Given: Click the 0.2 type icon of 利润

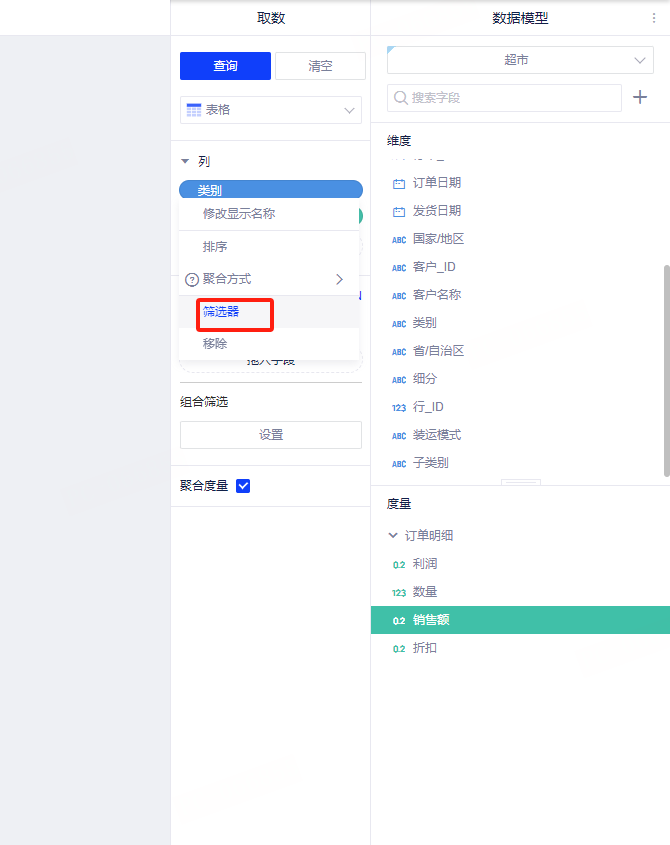Looking at the screenshot, I should (399, 564).
